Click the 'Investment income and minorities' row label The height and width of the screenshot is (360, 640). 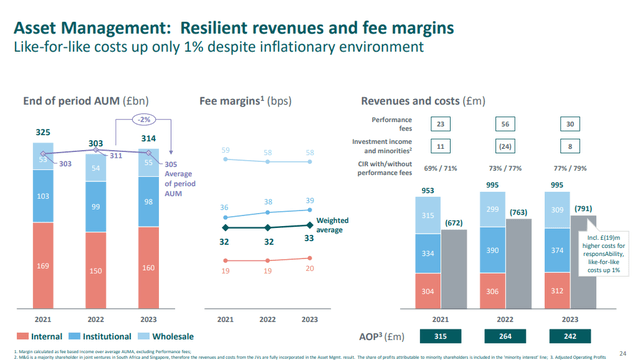point(382,146)
